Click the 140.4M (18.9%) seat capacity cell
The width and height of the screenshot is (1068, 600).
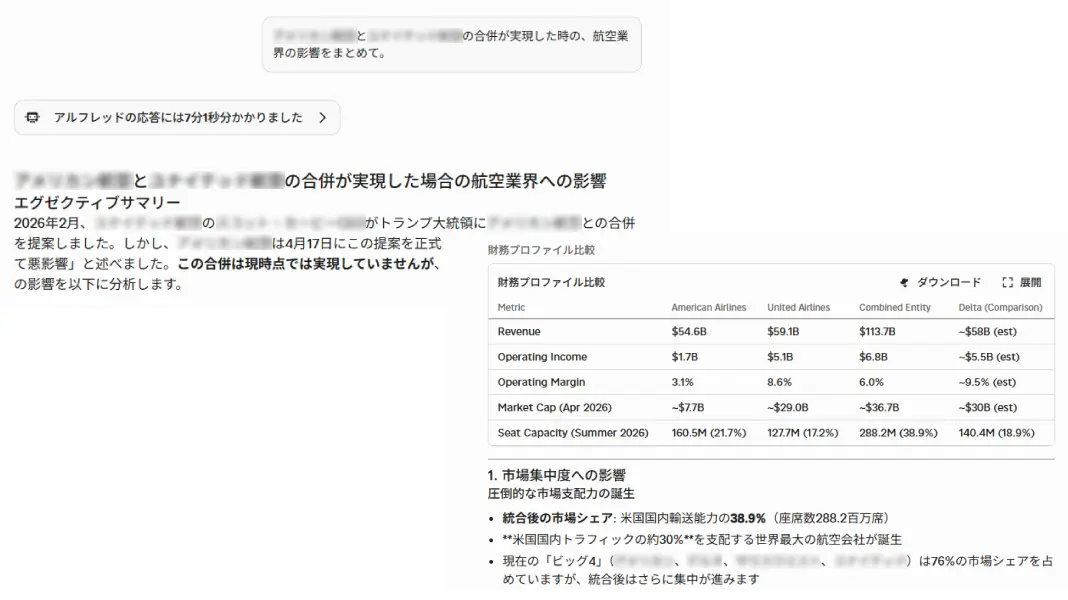996,432
